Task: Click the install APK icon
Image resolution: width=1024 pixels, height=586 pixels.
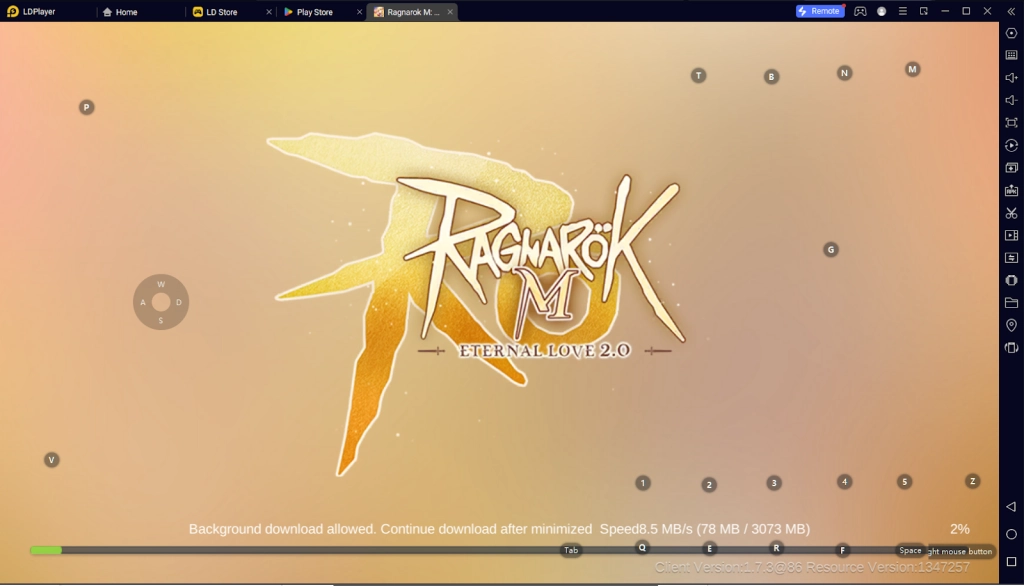Action: click(1011, 190)
